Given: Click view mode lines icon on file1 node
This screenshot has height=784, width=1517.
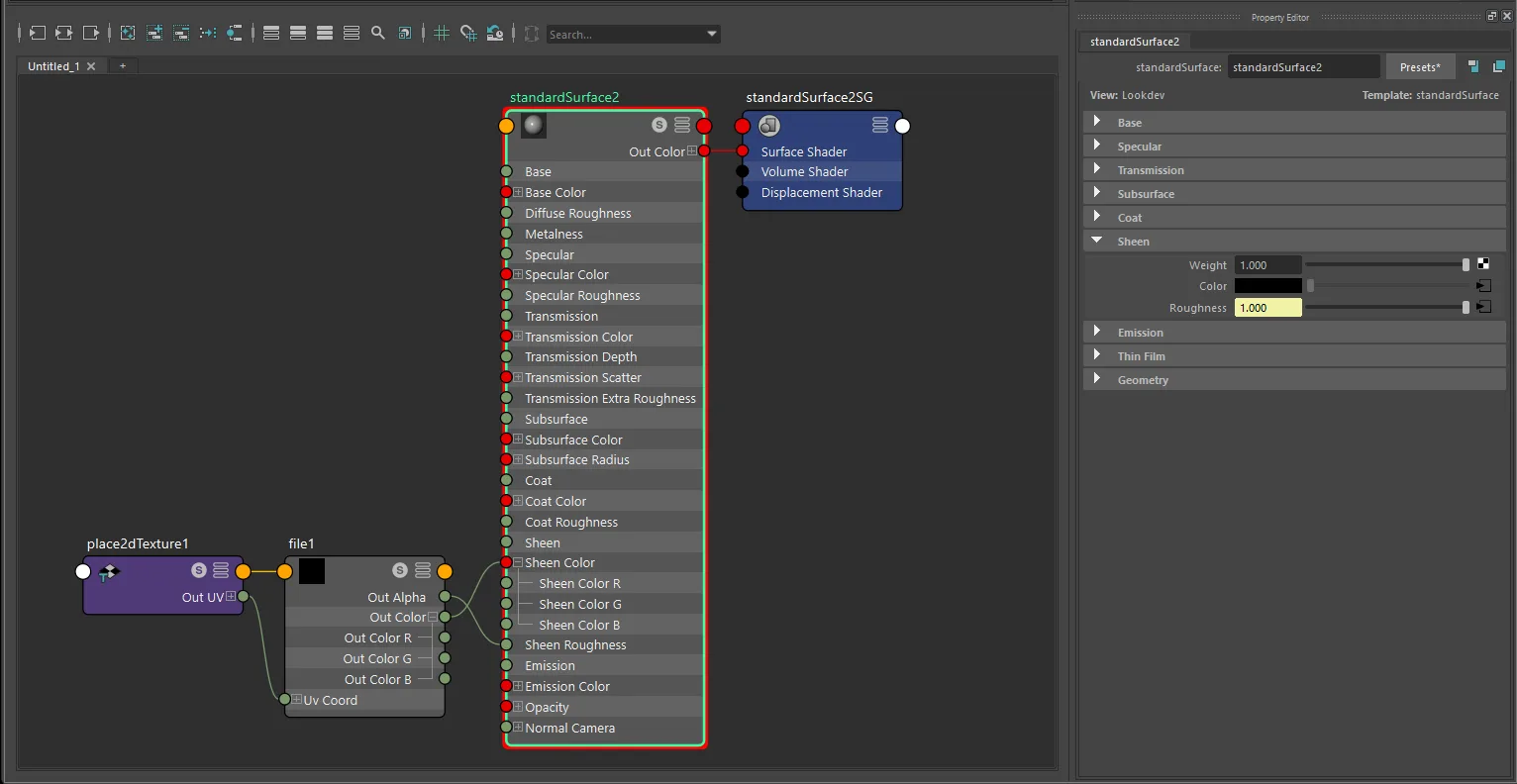Looking at the screenshot, I should pos(423,570).
